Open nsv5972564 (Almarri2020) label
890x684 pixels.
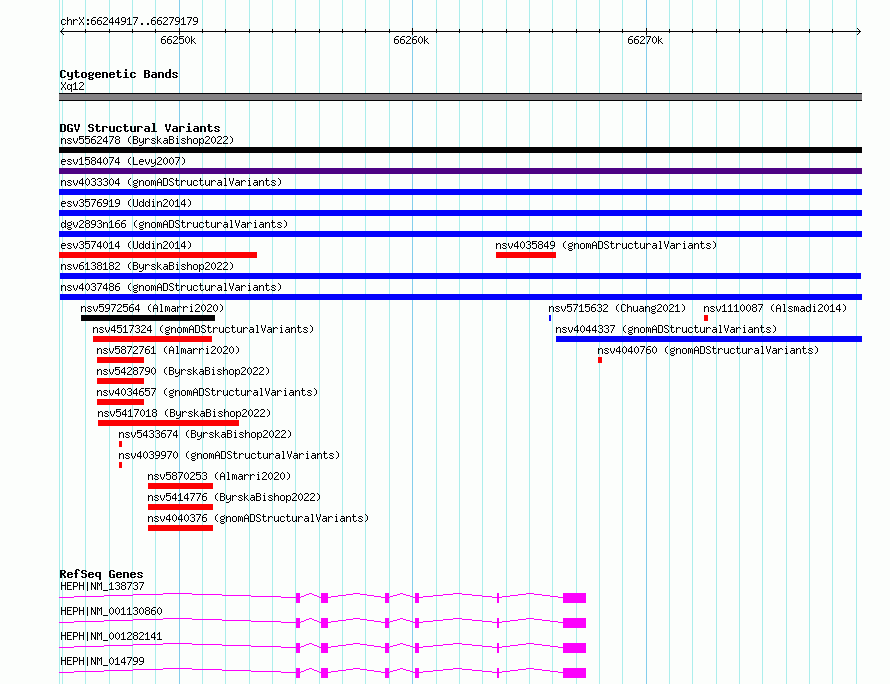pos(152,308)
